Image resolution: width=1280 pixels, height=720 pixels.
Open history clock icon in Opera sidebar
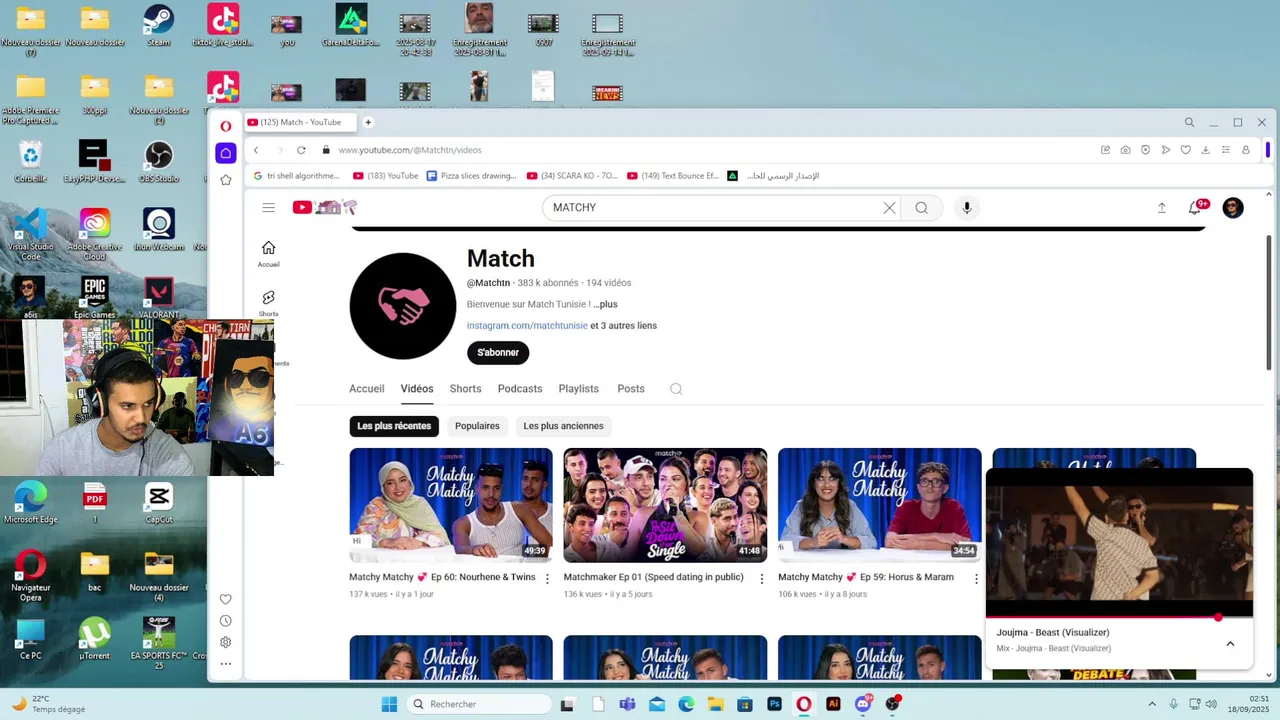click(226, 621)
